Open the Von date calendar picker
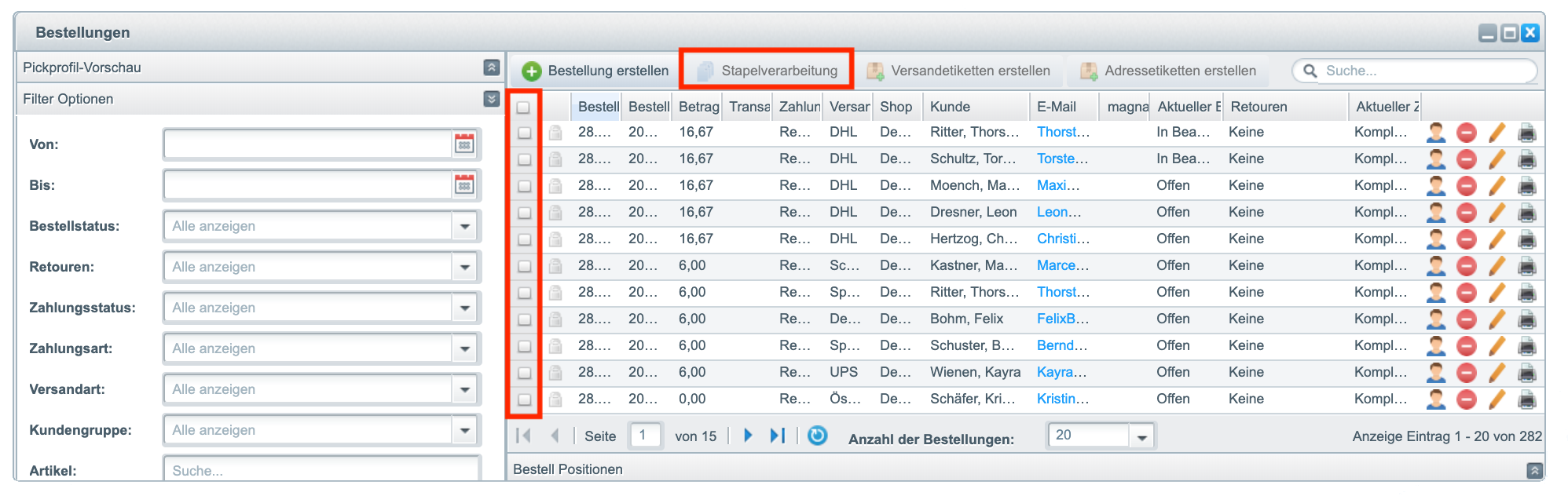The image size is (1568, 496). tap(464, 144)
